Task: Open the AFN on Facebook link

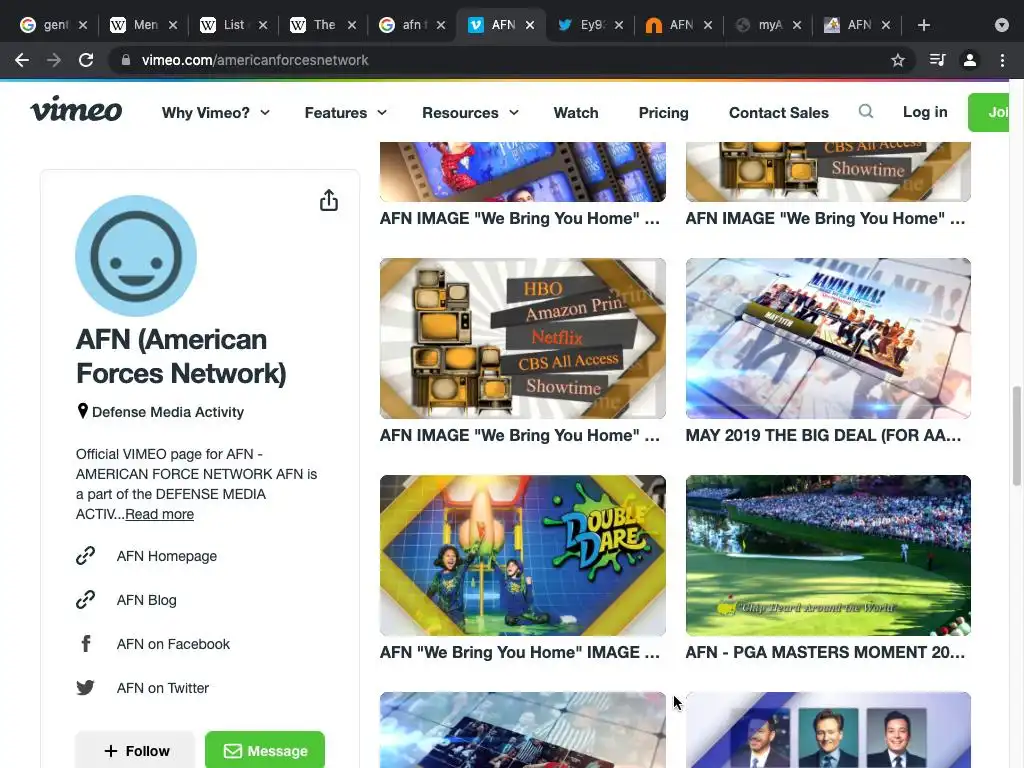Action: pyautogui.click(x=173, y=644)
